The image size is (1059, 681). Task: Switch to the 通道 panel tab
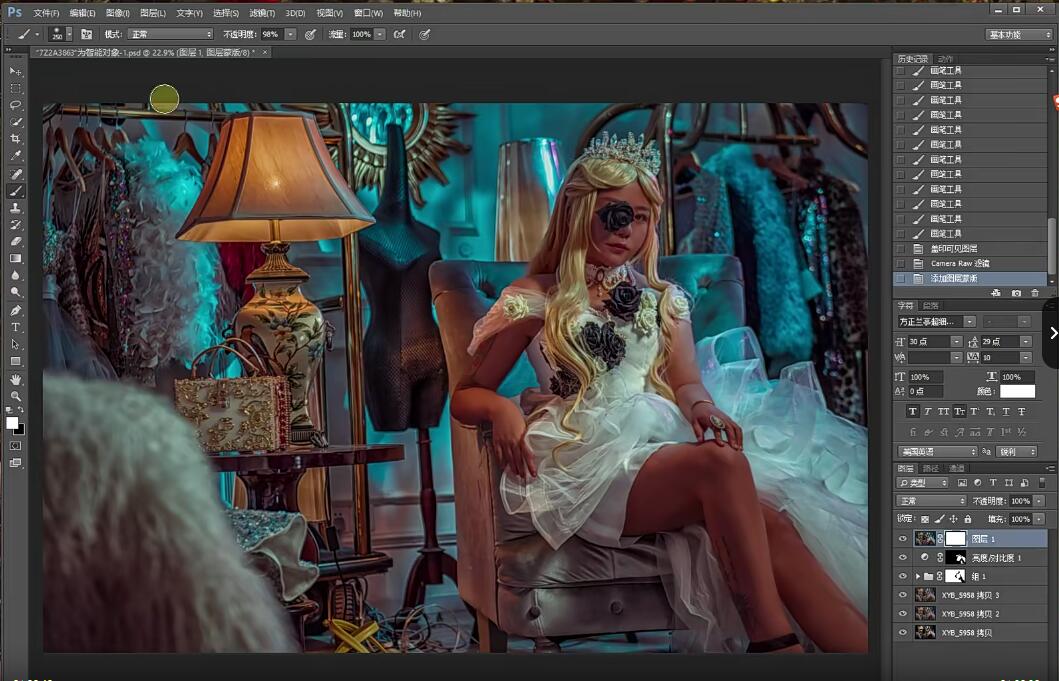[957, 468]
